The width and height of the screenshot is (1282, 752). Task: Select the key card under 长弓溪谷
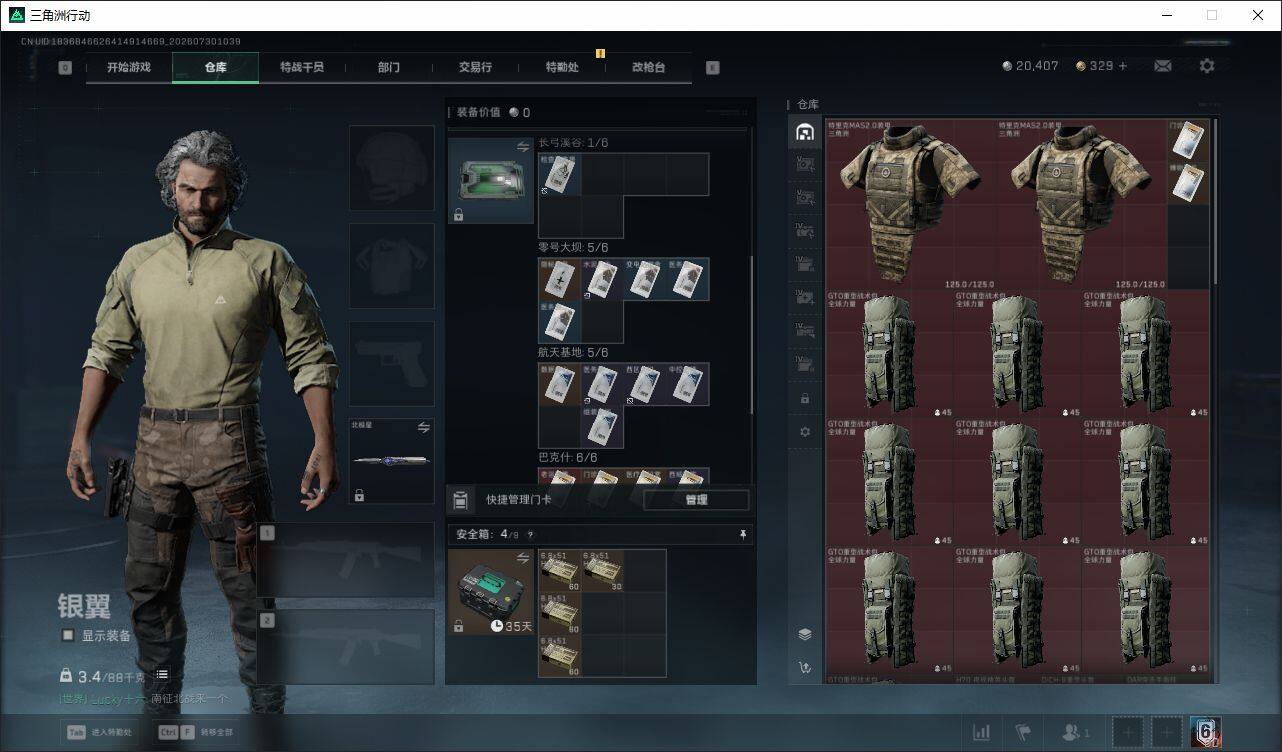(x=560, y=174)
